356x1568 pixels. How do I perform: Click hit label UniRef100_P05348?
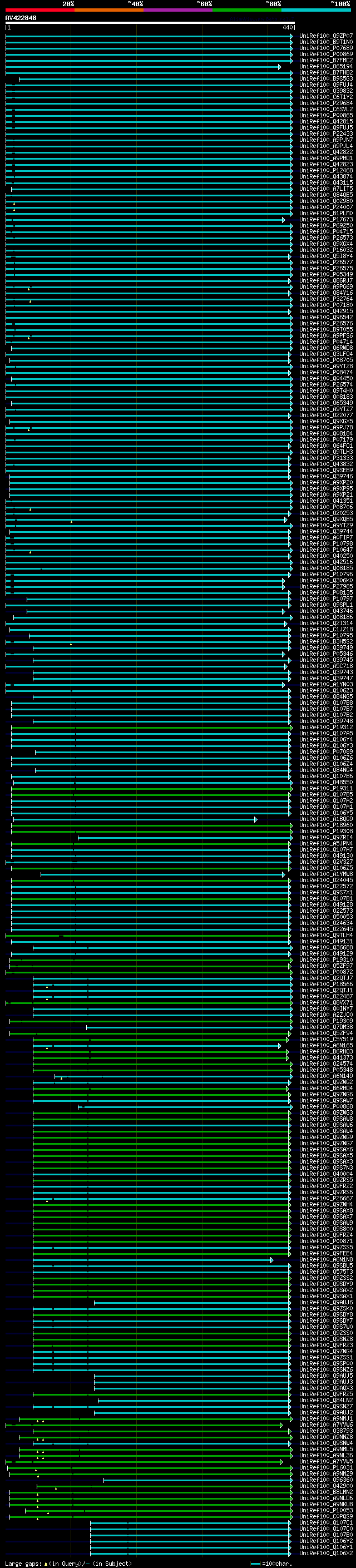point(326,1070)
